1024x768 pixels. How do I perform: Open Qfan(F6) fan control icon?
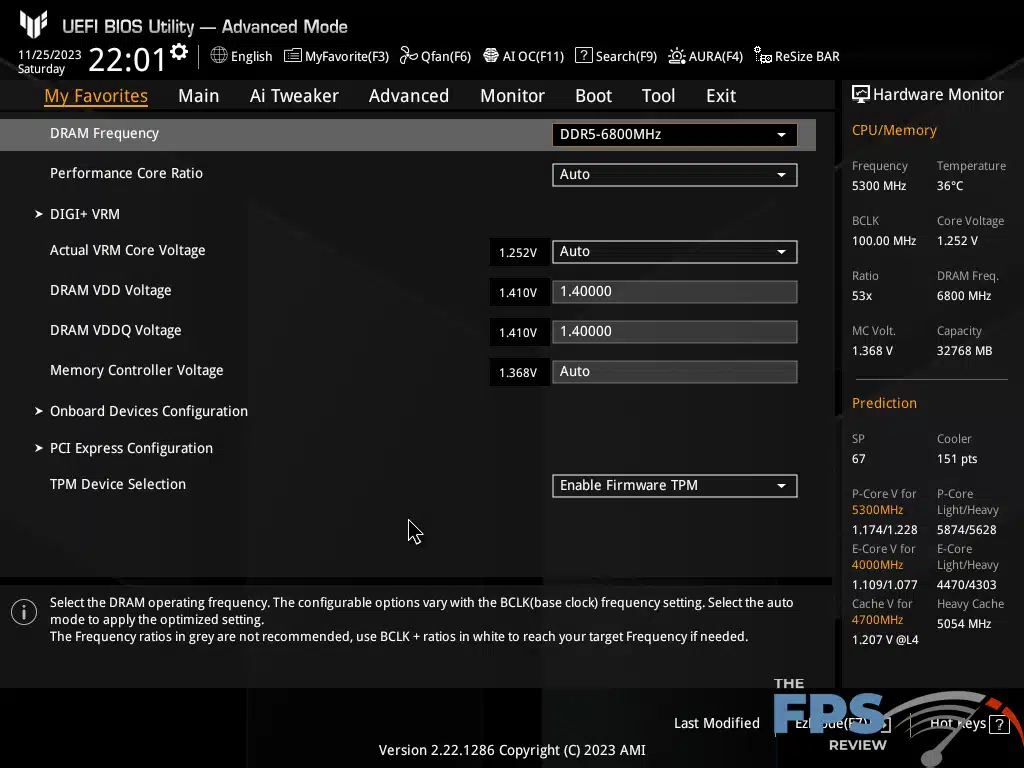tap(409, 56)
